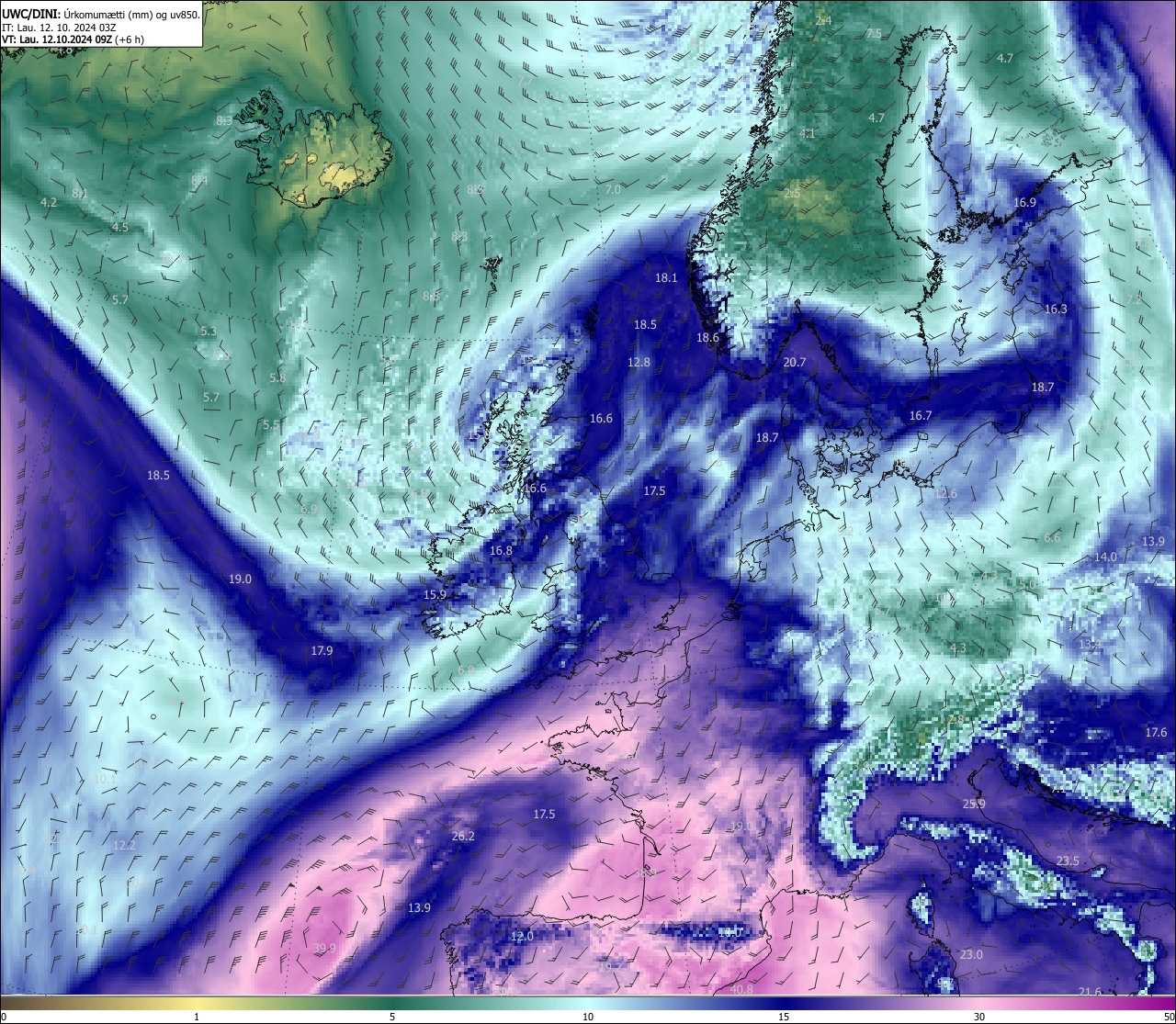This screenshot has height=1024, width=1176.
Task: Select the 16.8 value label
Action: pos(501,551)
